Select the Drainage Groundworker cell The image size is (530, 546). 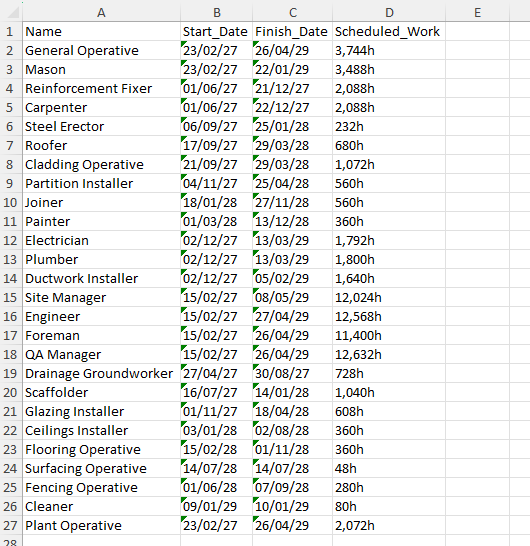(102, 373)
